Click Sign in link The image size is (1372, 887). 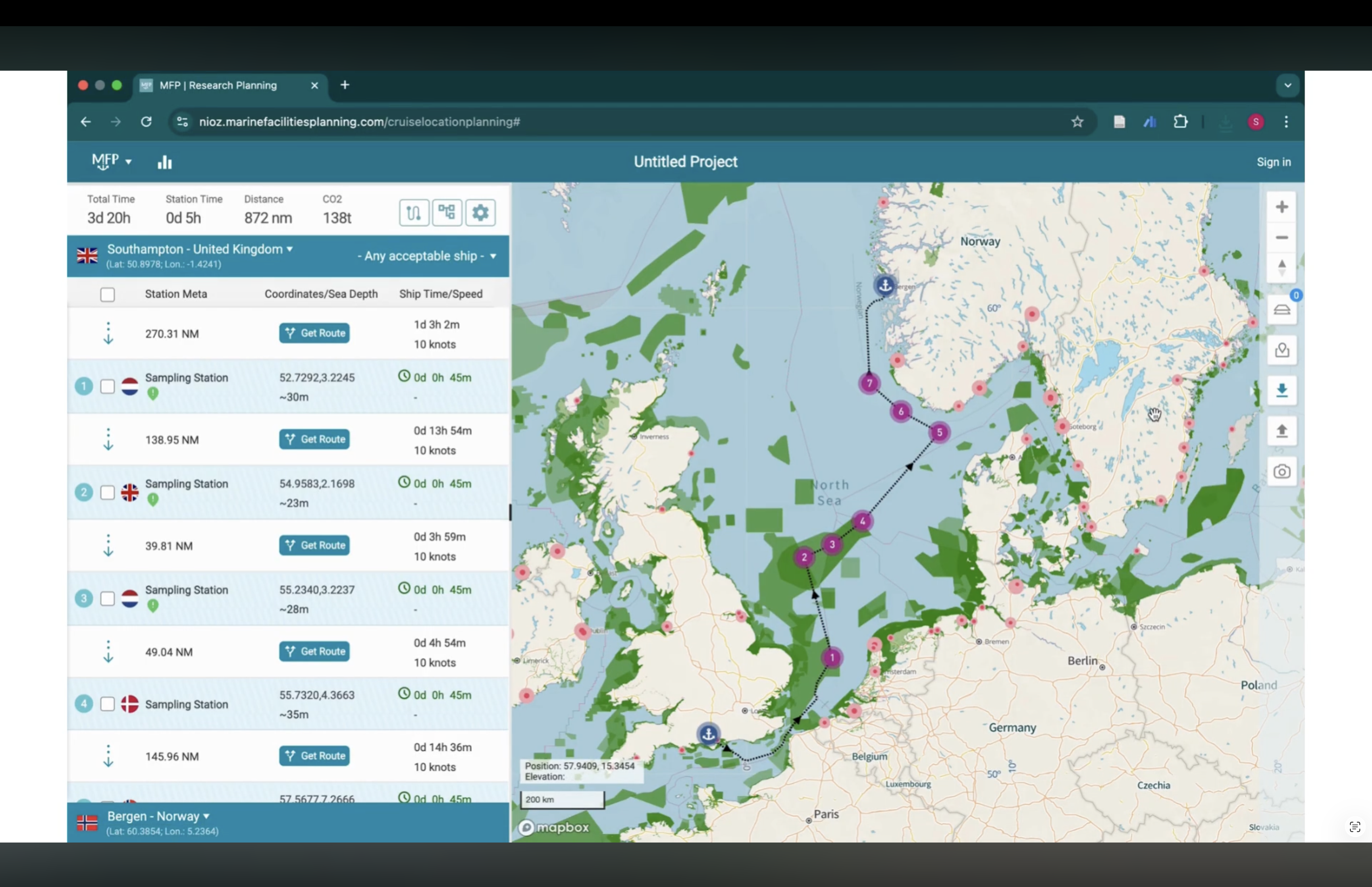(1274, 162)
